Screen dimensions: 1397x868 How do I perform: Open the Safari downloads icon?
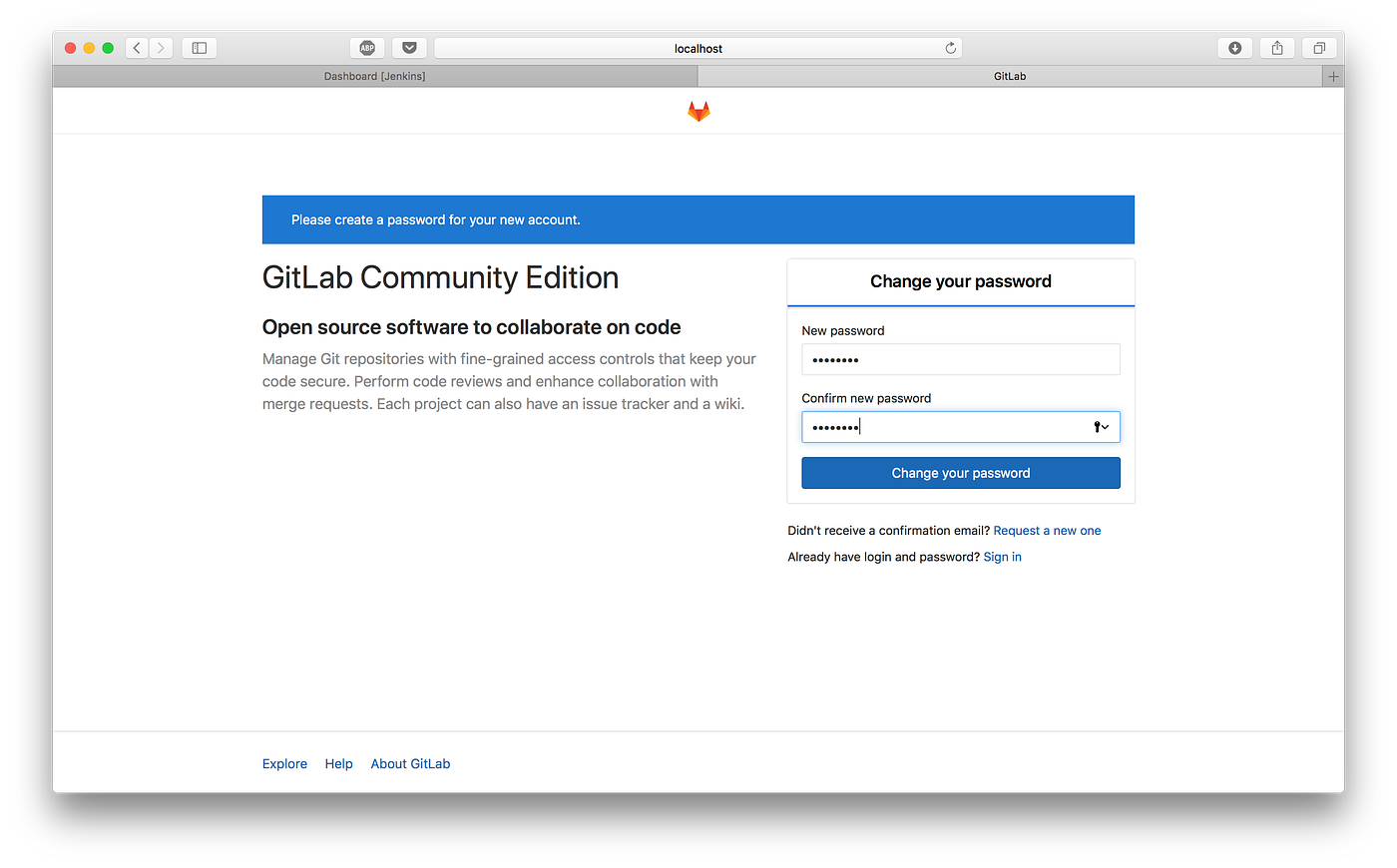[1234, 47]
